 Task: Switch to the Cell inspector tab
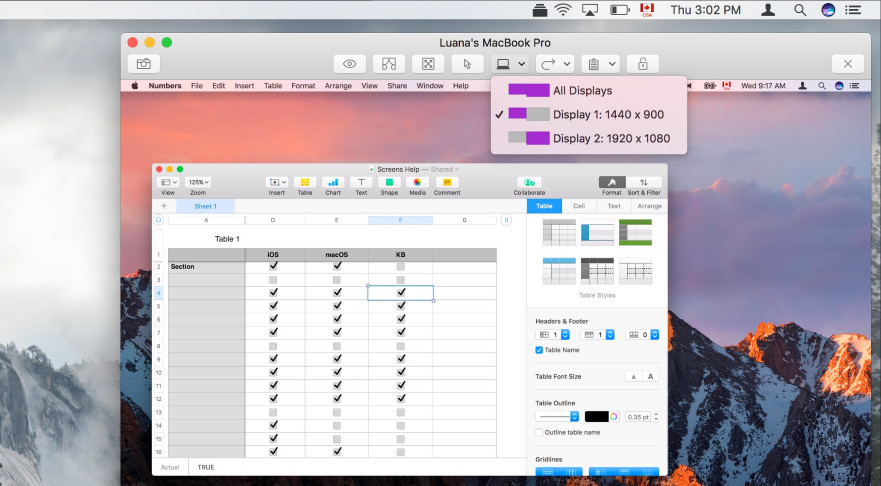pos(579,206)
